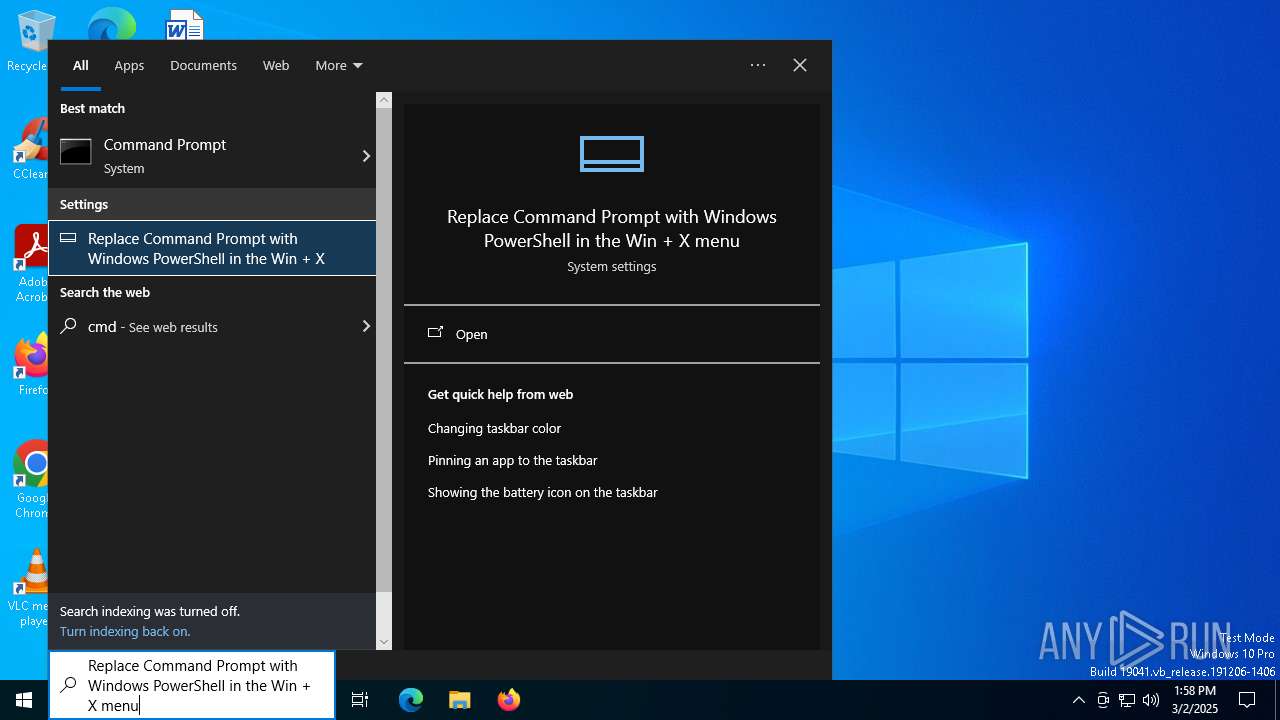Switch to the Apps search tab

tap(129, 65)
